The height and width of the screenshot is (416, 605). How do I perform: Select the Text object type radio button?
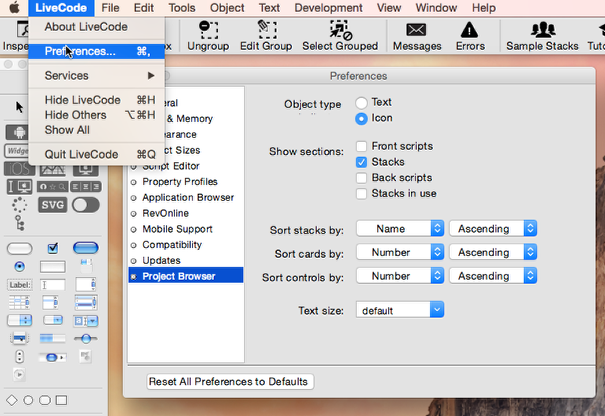[361, 103]
